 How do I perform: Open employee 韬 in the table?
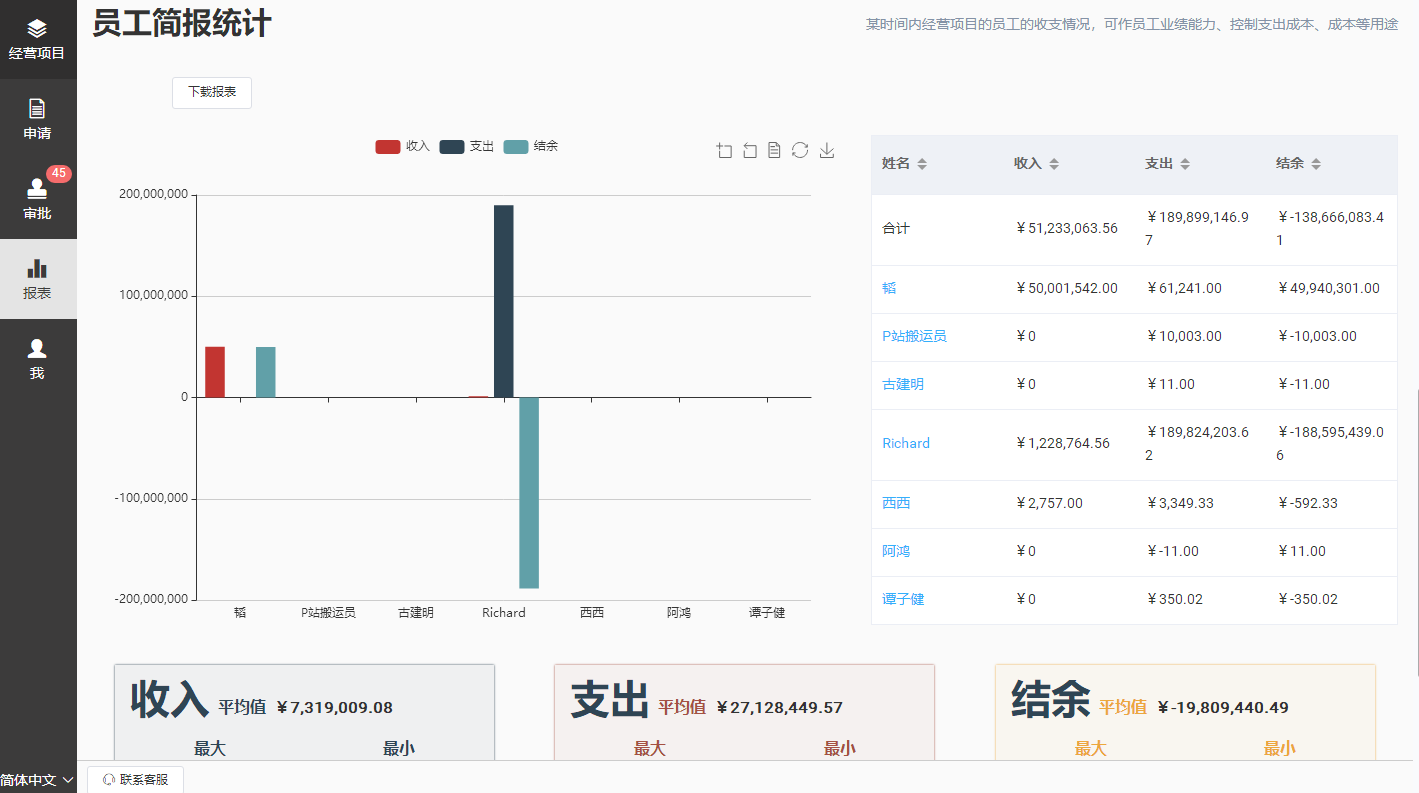click(x=889, y=288)
